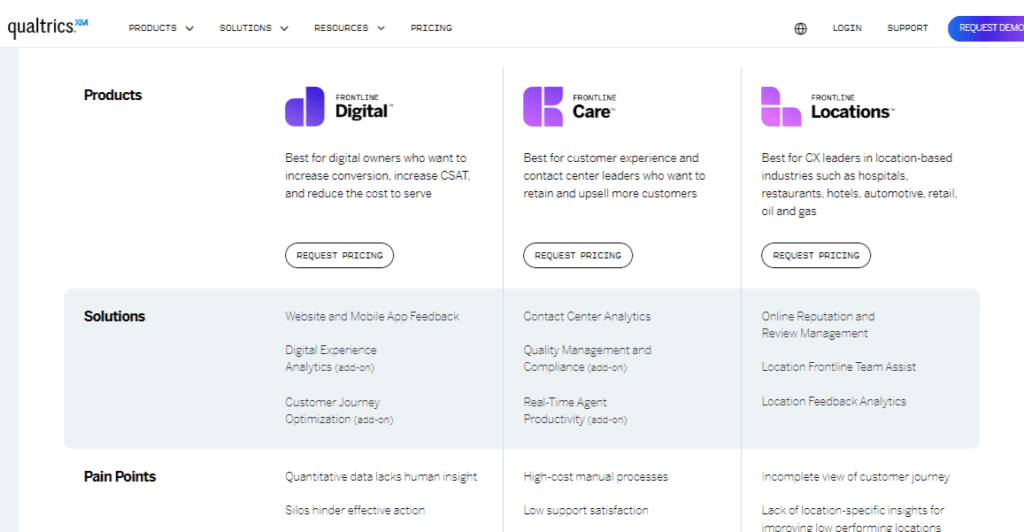Click the Frontline Locations description text
Screen dimensions: 1024x532
(x=859, y=185)
